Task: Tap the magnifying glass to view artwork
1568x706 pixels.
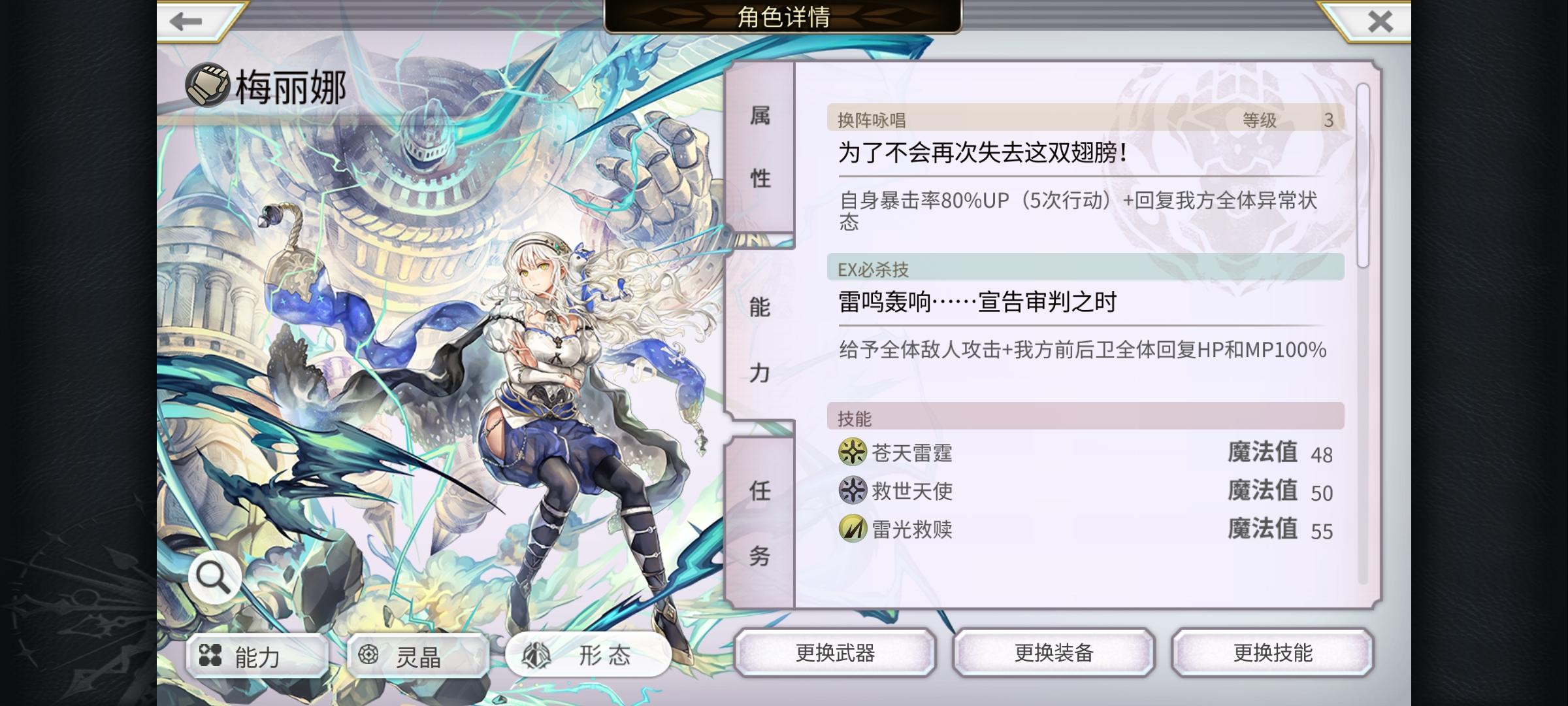Action: coord(214,577)
